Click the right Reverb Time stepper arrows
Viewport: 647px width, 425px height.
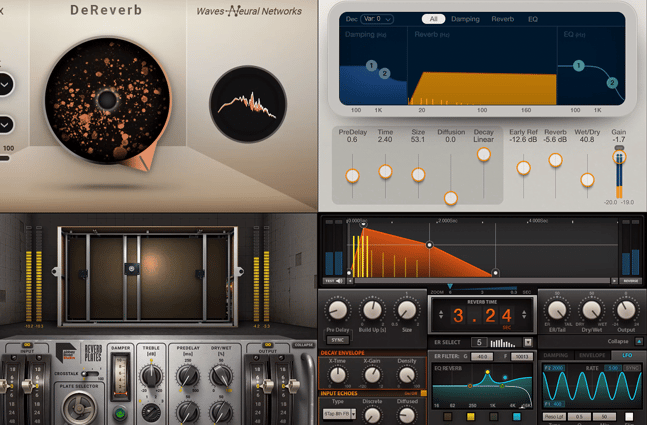pyautogui.click(x=524, y=314)
